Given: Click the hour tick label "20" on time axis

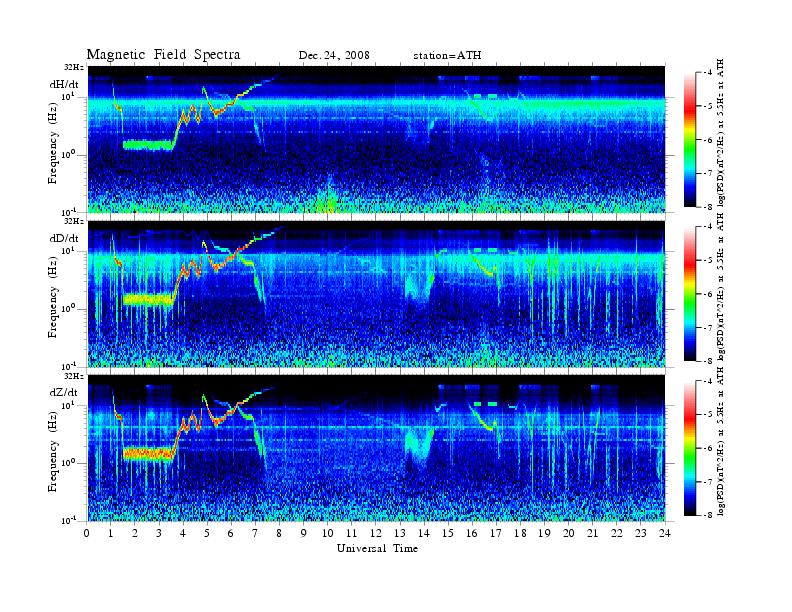Looking at the screenshot, I should 568,533.
